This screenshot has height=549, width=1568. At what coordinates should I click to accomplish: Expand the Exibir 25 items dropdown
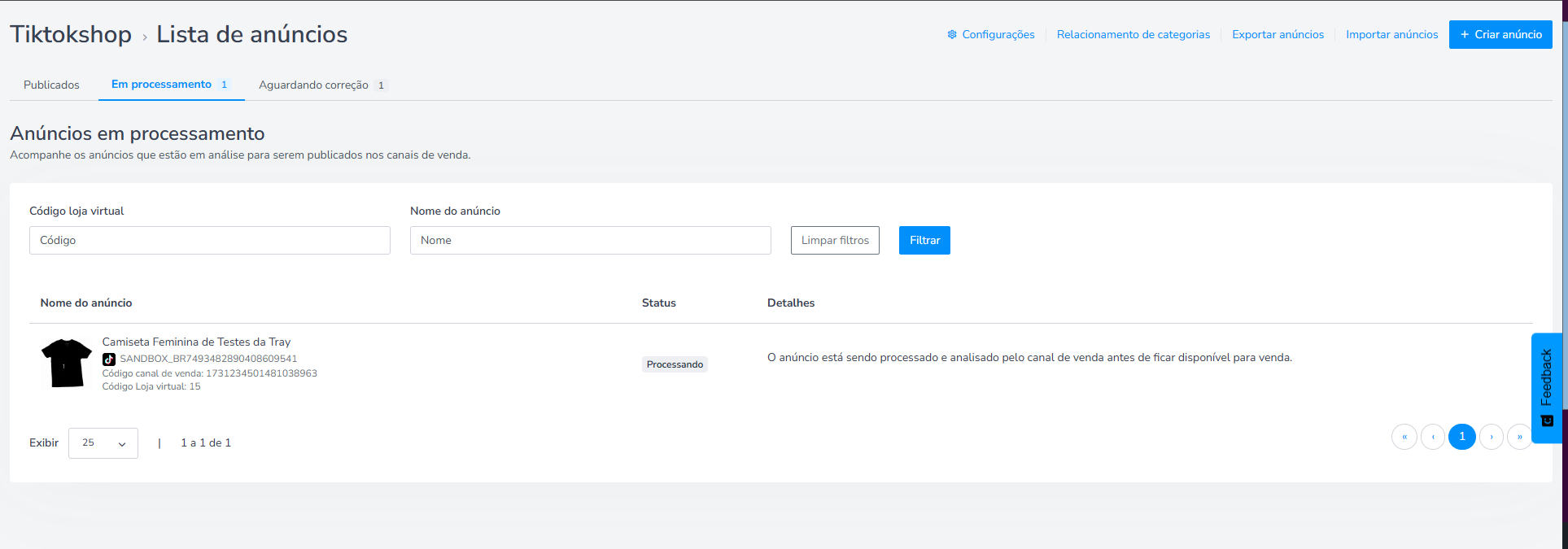(x=103, y=443)
